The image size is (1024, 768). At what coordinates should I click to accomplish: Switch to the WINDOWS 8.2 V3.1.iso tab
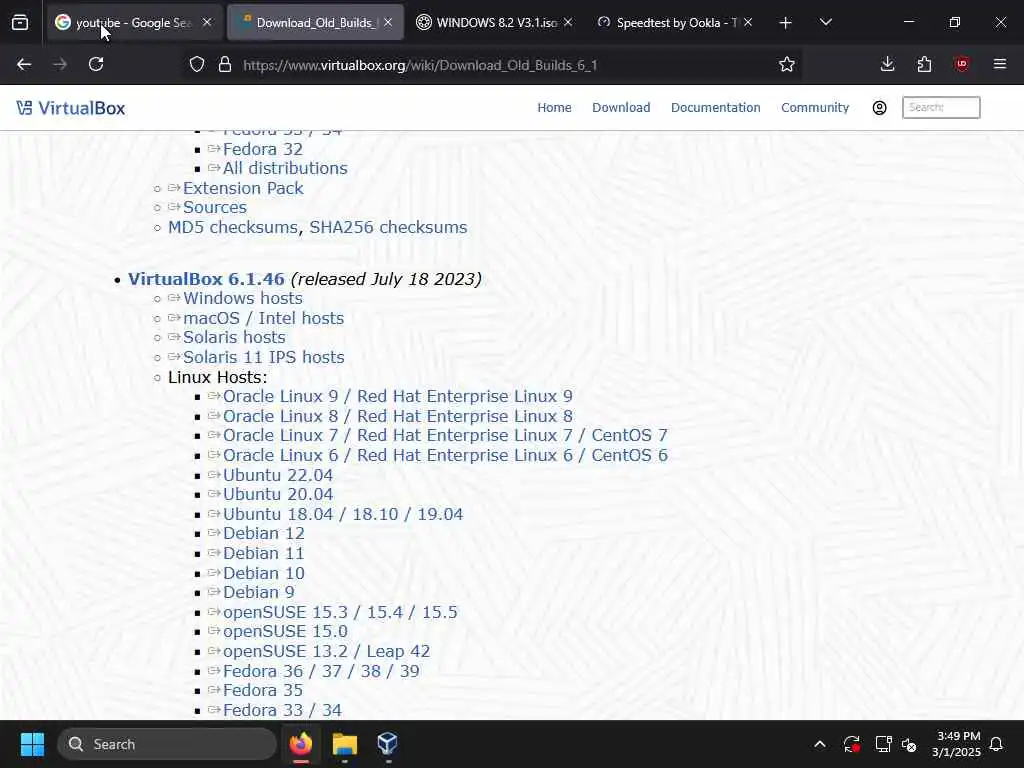(x=494, y=22)
